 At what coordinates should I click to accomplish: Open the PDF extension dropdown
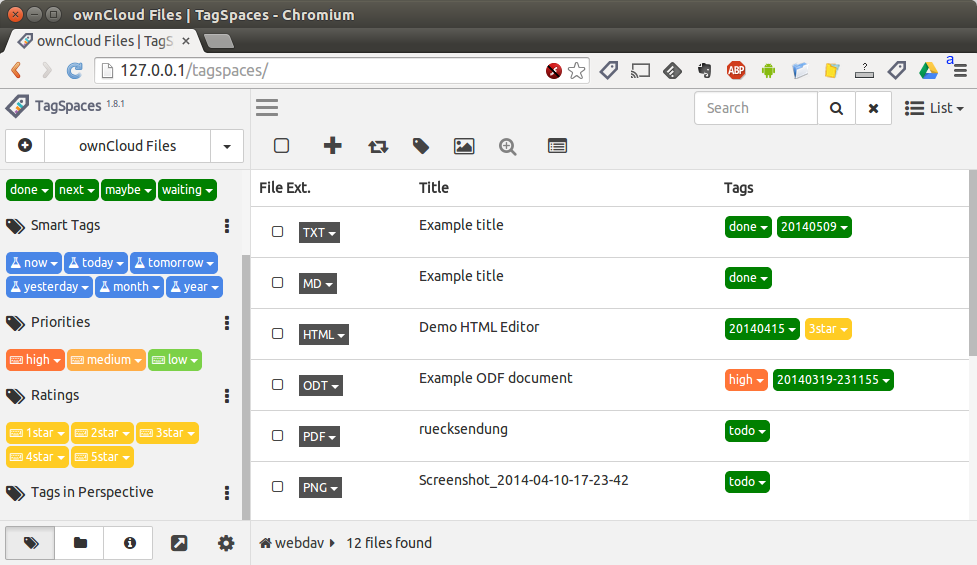pyautogui.click(x=319, y=437)
